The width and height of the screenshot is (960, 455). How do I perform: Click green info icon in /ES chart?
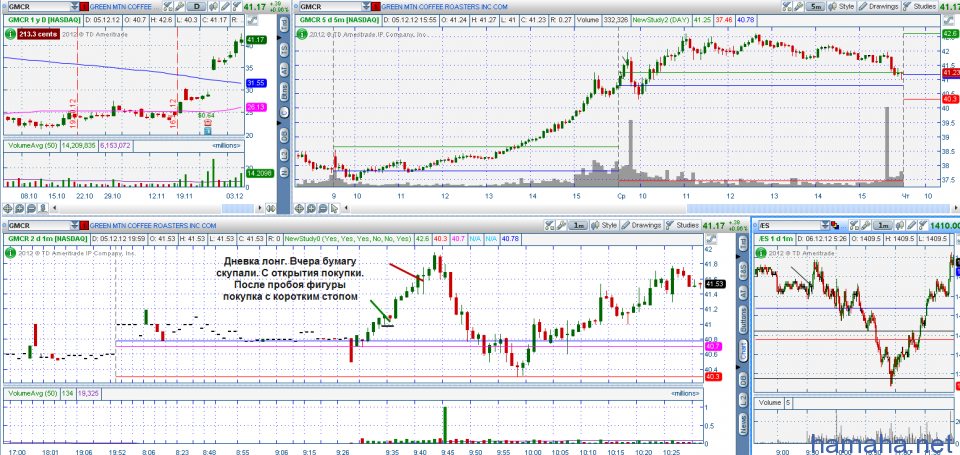point(761,253)
